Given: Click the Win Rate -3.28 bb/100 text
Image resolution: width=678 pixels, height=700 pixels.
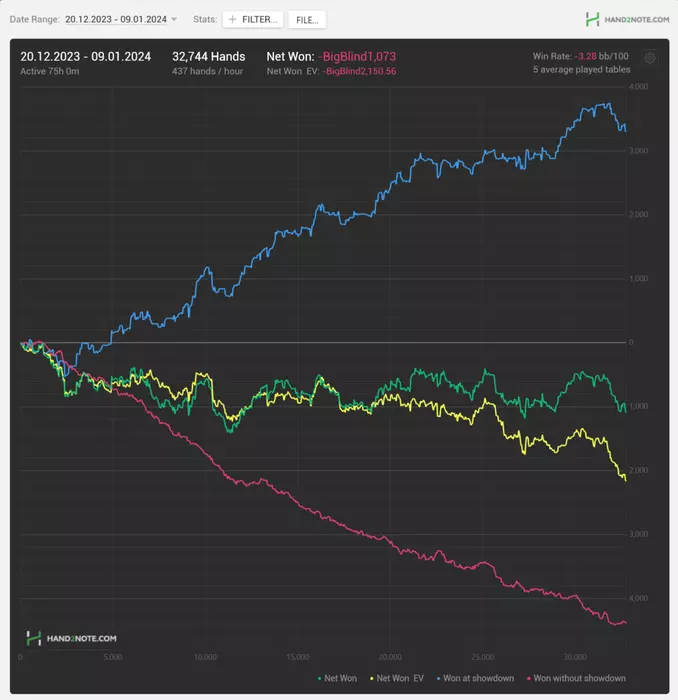Looking at the screenshot, I should (x=580, y=56).
